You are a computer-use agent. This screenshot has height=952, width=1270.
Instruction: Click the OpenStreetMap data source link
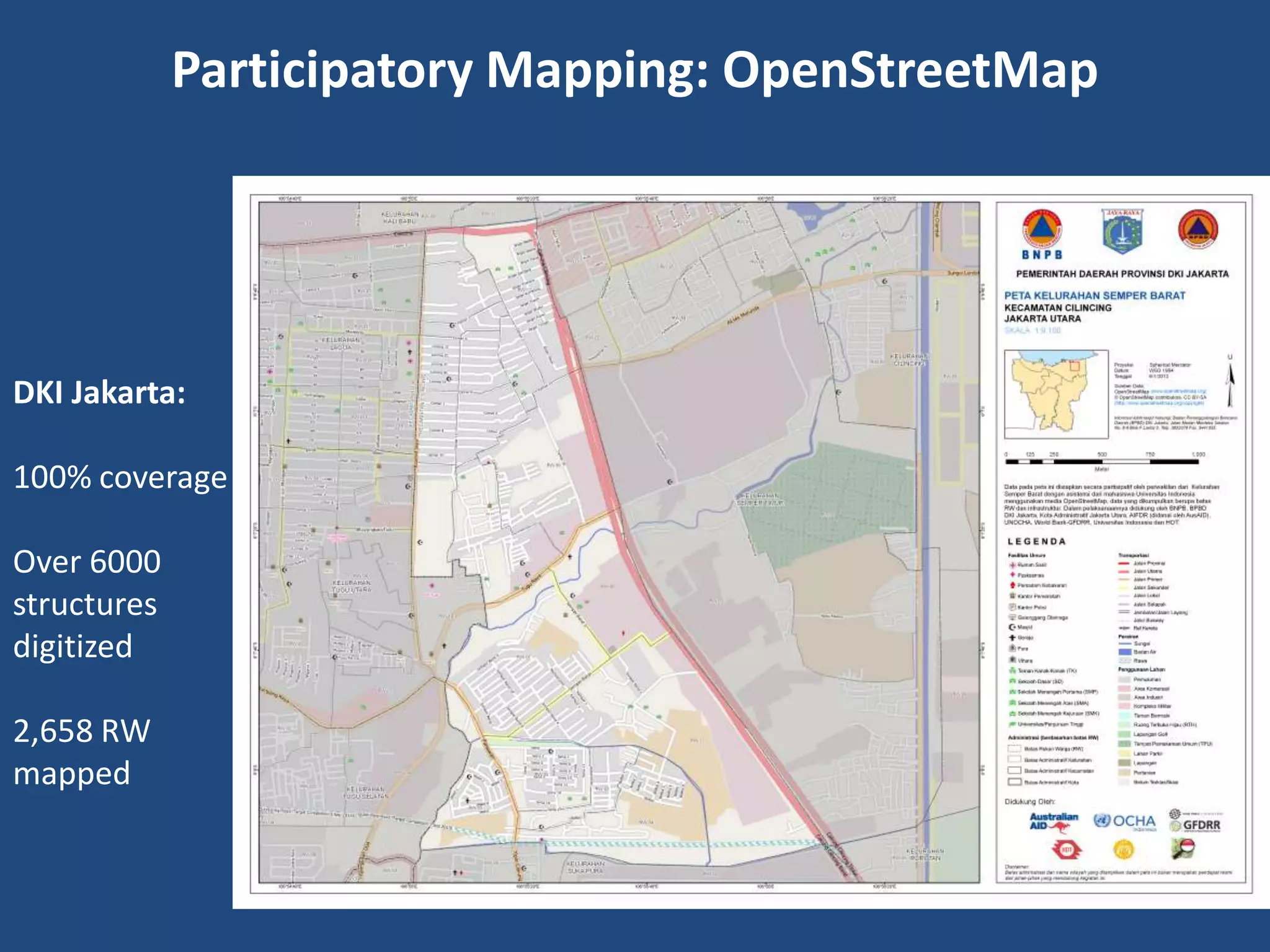[x=1178, y=391]
